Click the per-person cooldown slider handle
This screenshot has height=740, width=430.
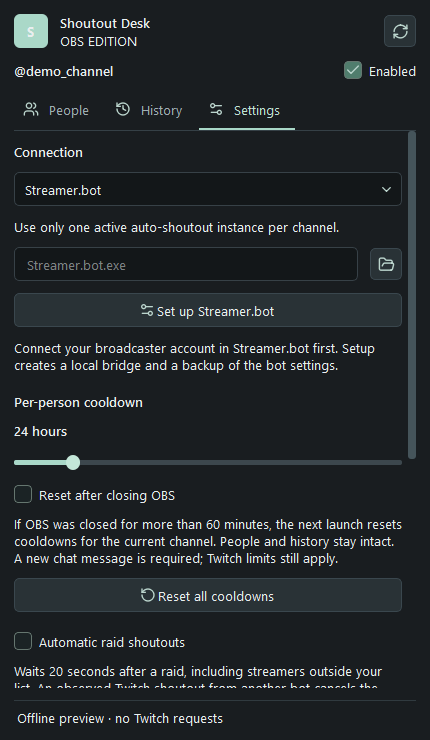coord(73,462)
